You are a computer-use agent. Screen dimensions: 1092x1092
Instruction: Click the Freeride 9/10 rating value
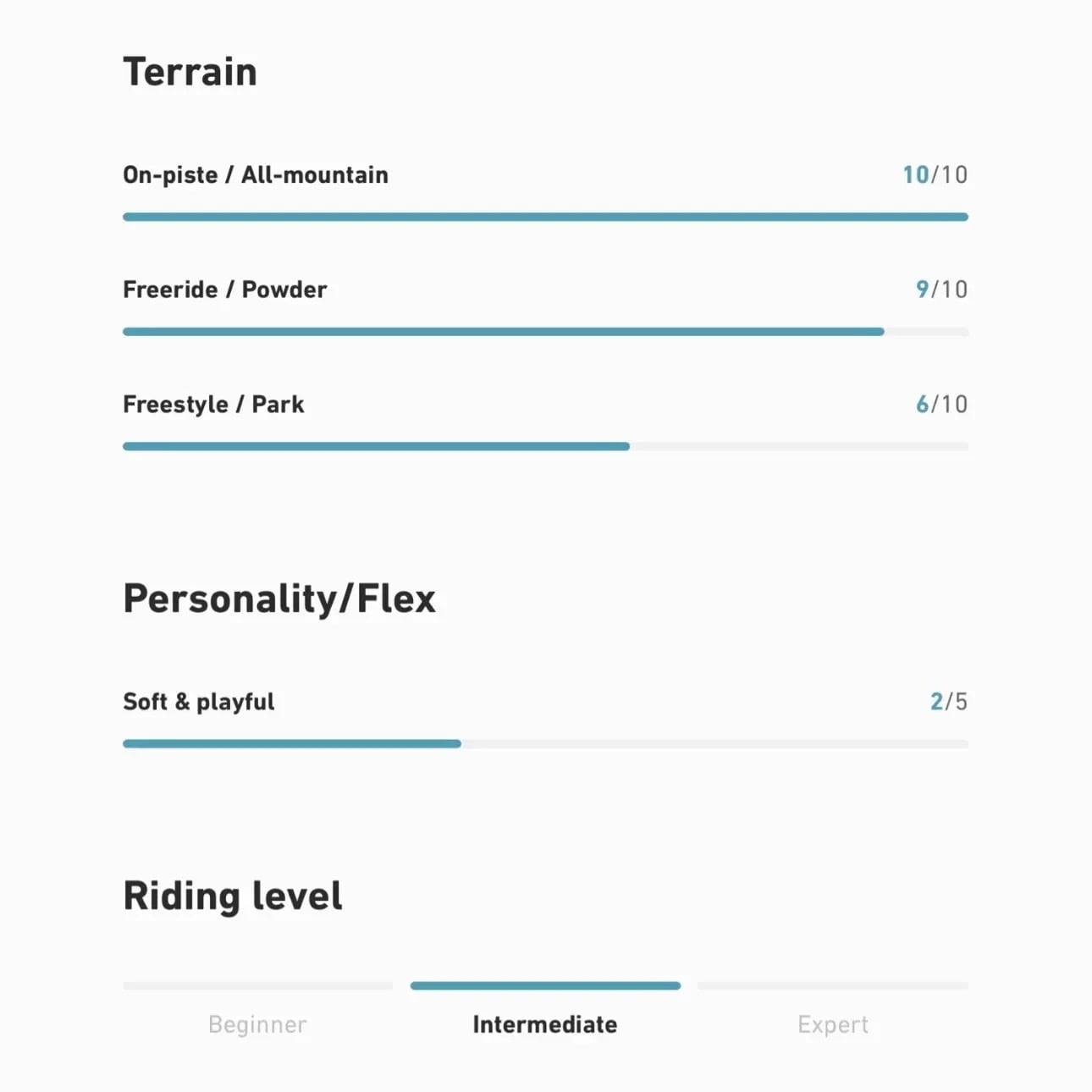(x=941, y=290)
